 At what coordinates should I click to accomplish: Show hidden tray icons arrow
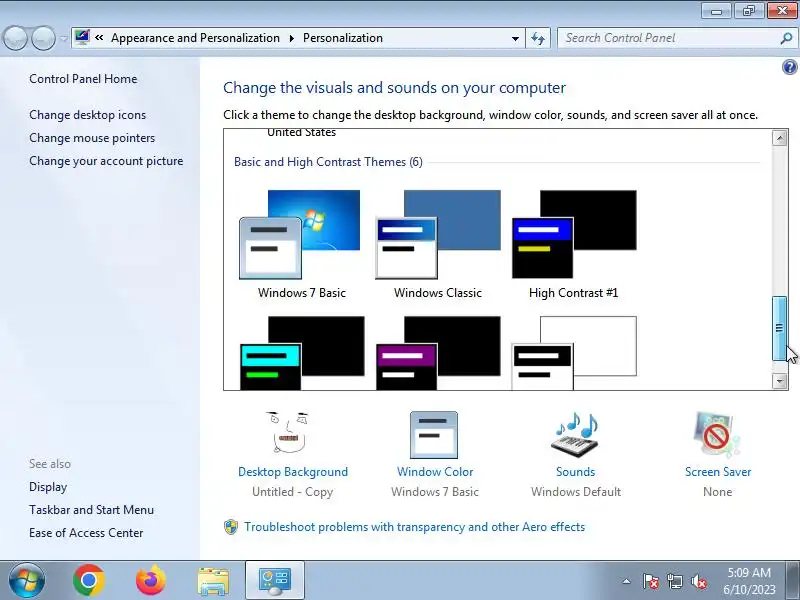tap(627, 581)
